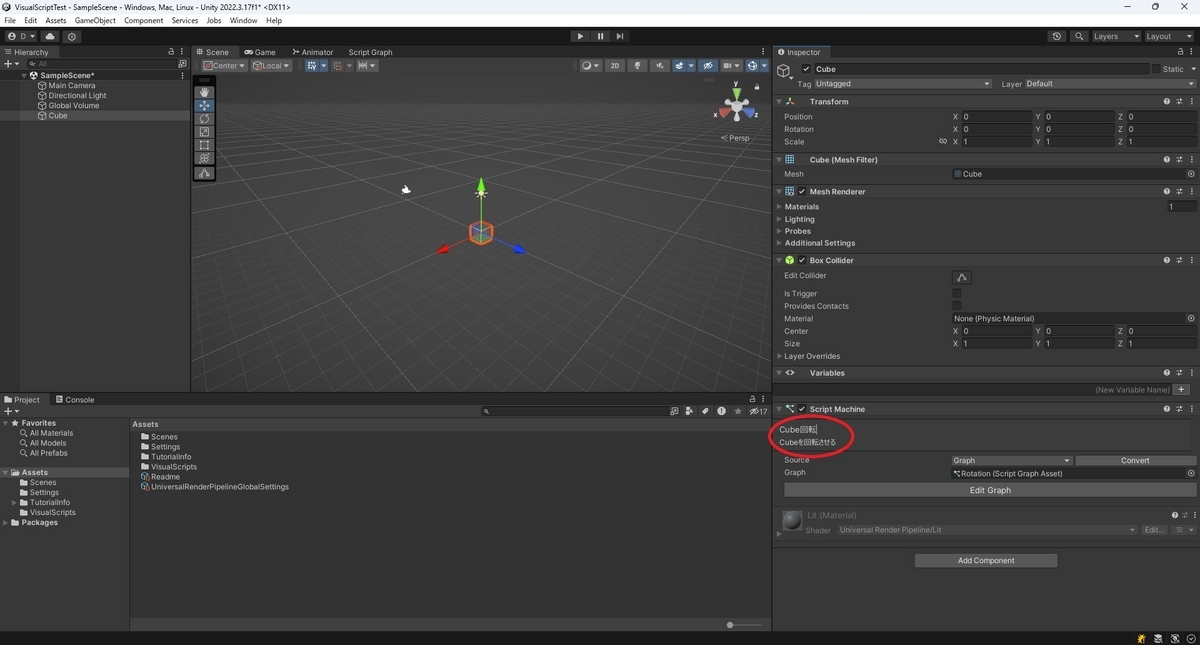Switch to the Game tab

(x=259, y=52)
